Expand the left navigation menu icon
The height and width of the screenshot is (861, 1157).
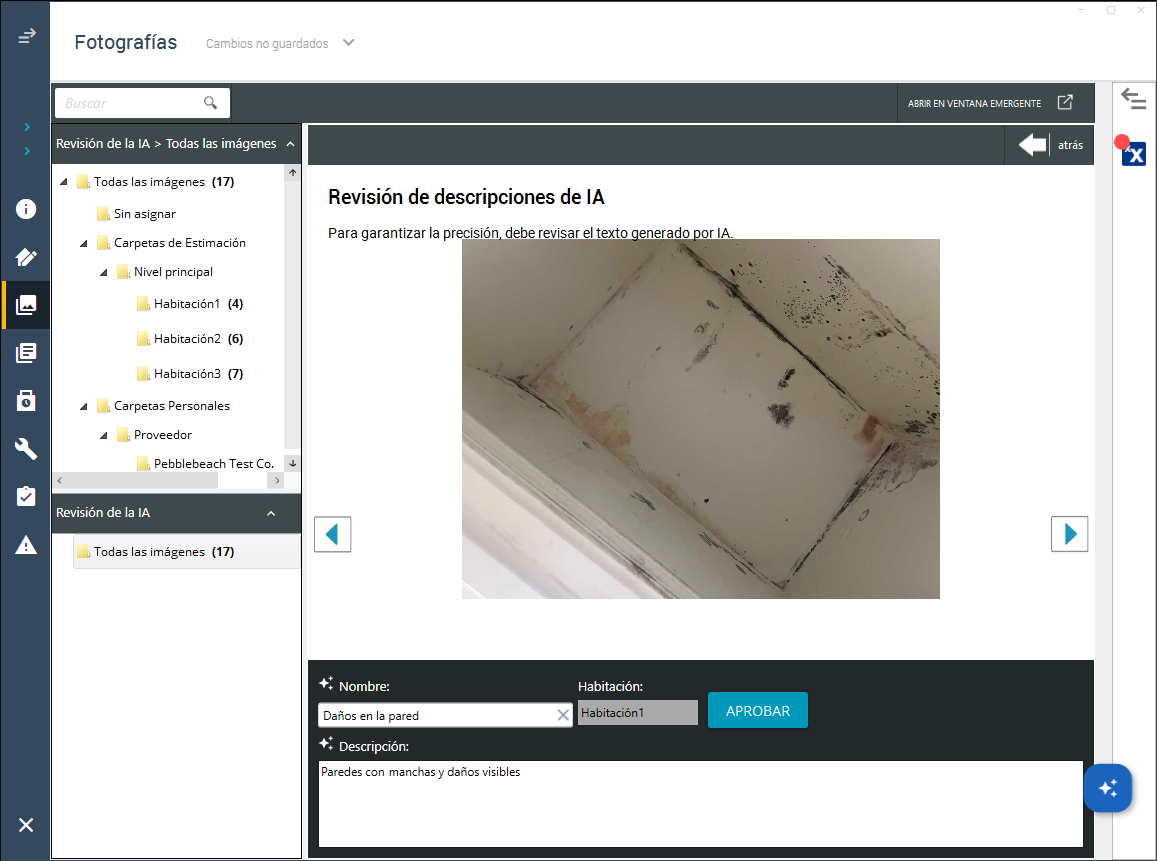[x=27, y=35]
